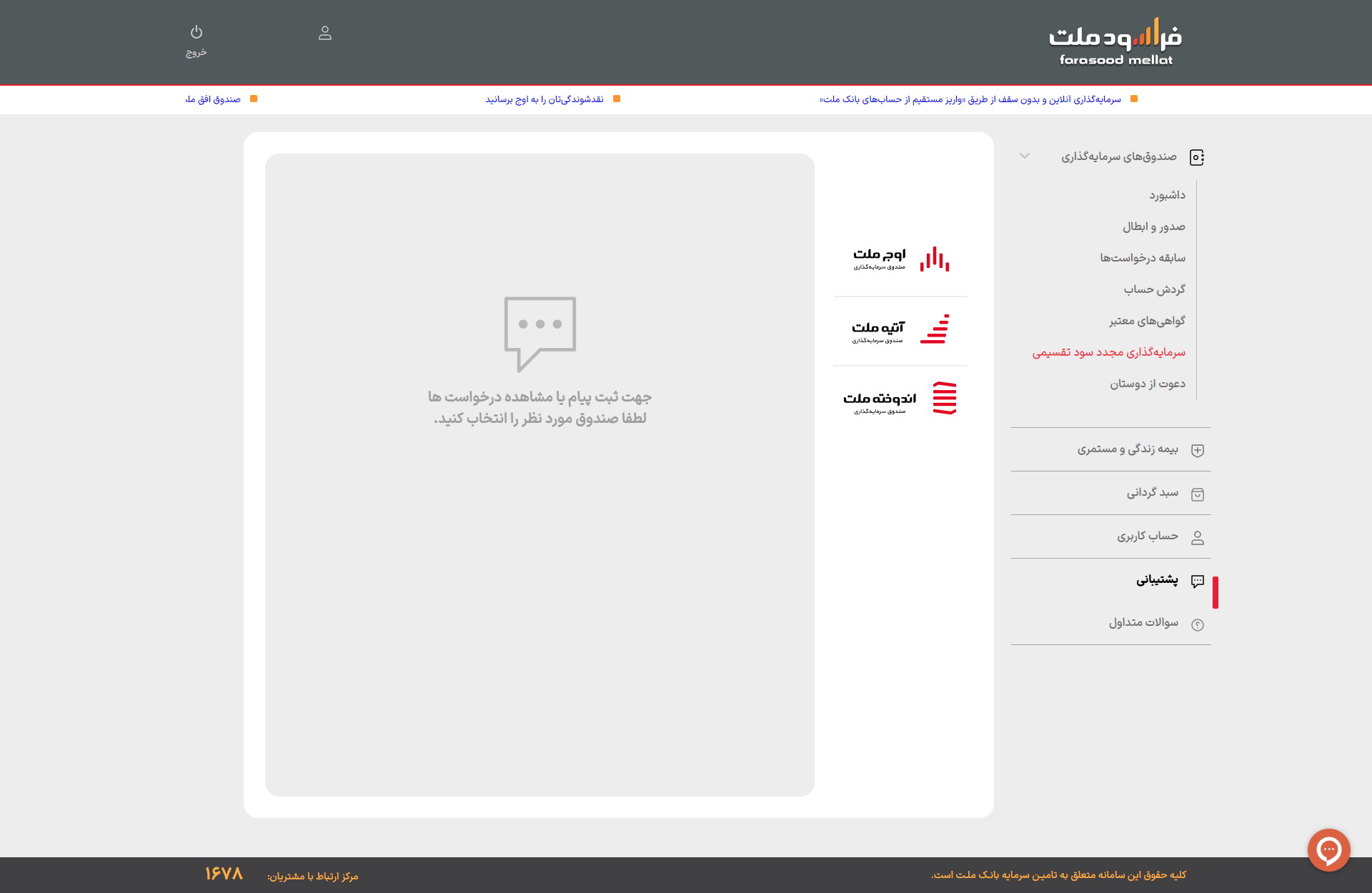This screenshot has width=1372, height=893.
Task: Click اوج ملت red bars logo icon
Action: coord(935,259)
